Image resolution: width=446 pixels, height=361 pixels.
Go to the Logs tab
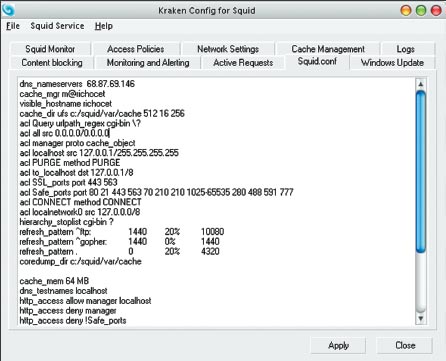[x=406, y=49]
